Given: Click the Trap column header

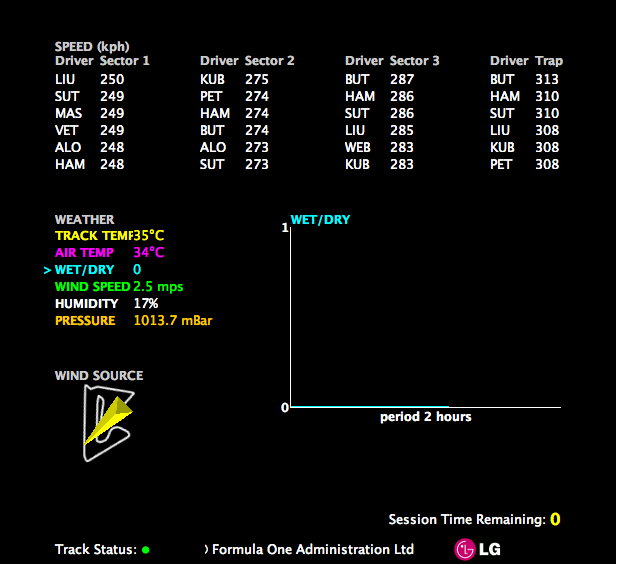Looking at the screenshot, I should [549, 61].
